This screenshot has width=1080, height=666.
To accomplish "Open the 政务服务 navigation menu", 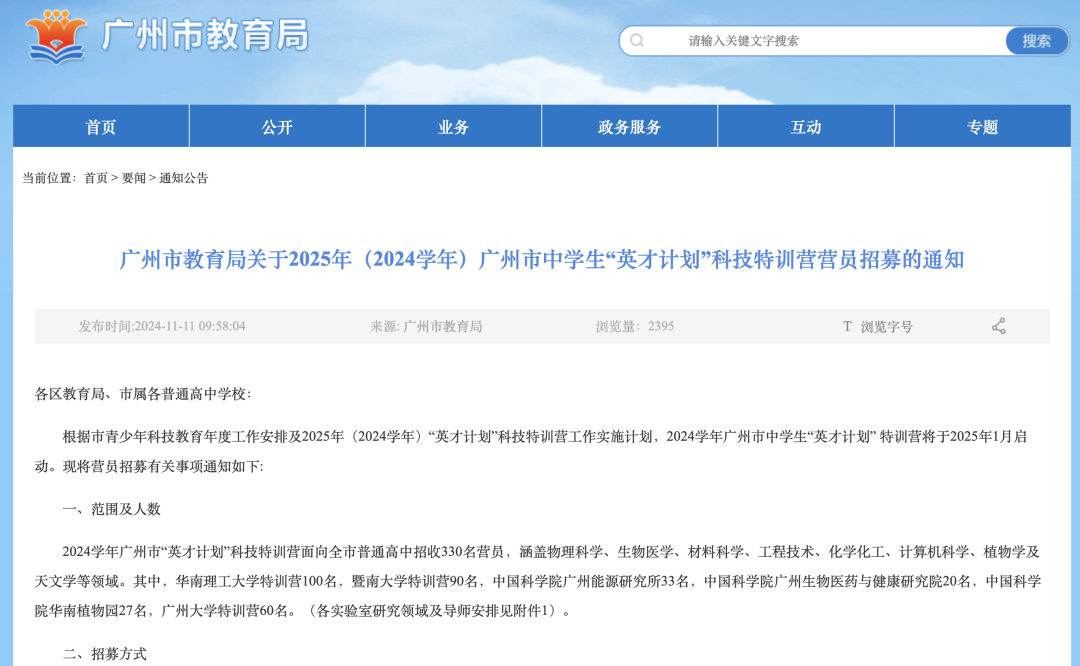I will pos(629,127).
